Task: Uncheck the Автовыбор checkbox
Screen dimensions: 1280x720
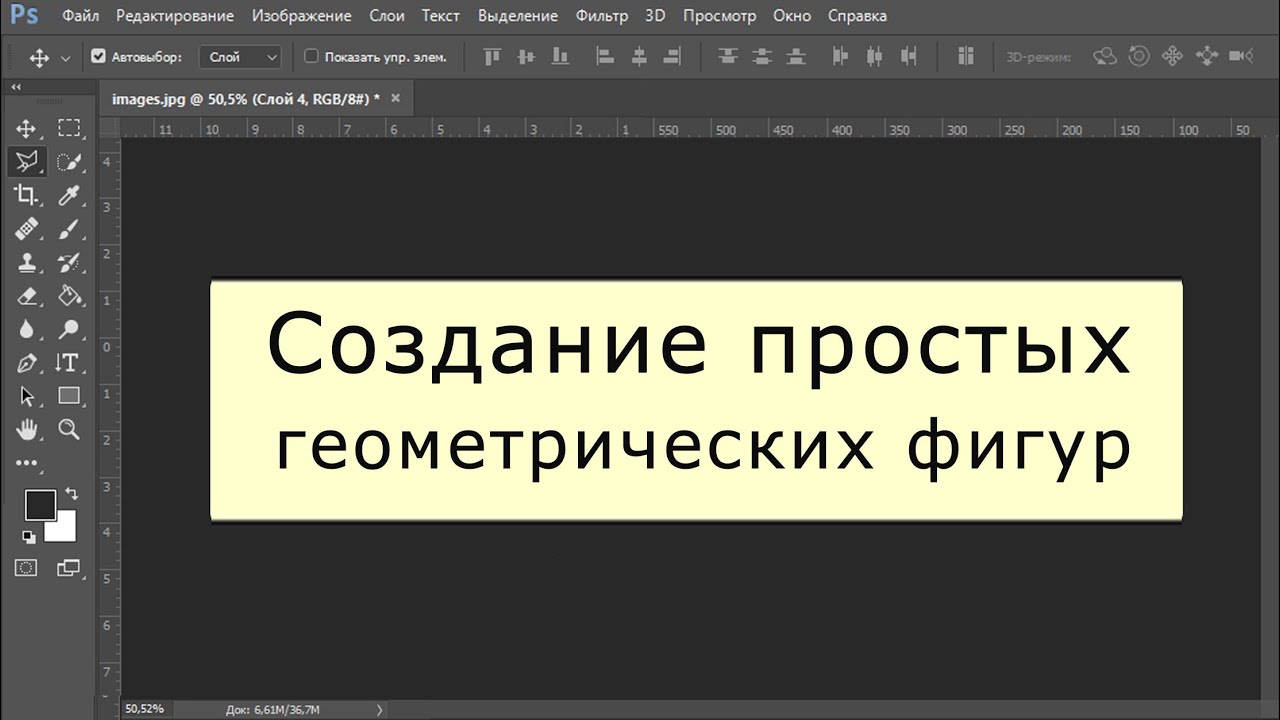Action: pos(98,57)
